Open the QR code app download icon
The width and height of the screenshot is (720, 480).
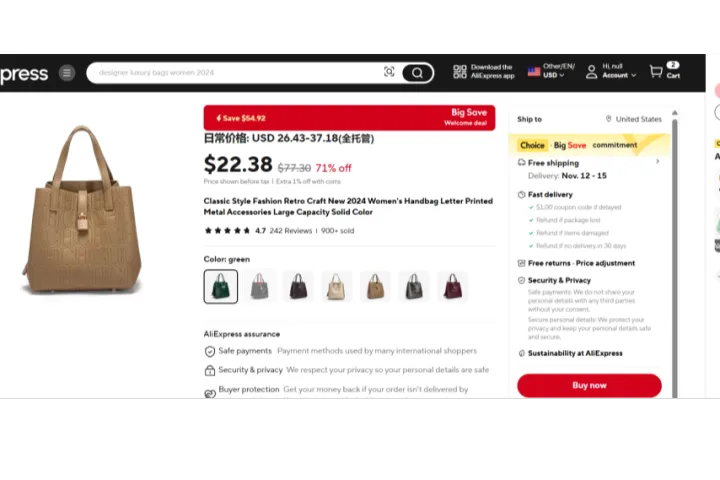tap(460, 72)
